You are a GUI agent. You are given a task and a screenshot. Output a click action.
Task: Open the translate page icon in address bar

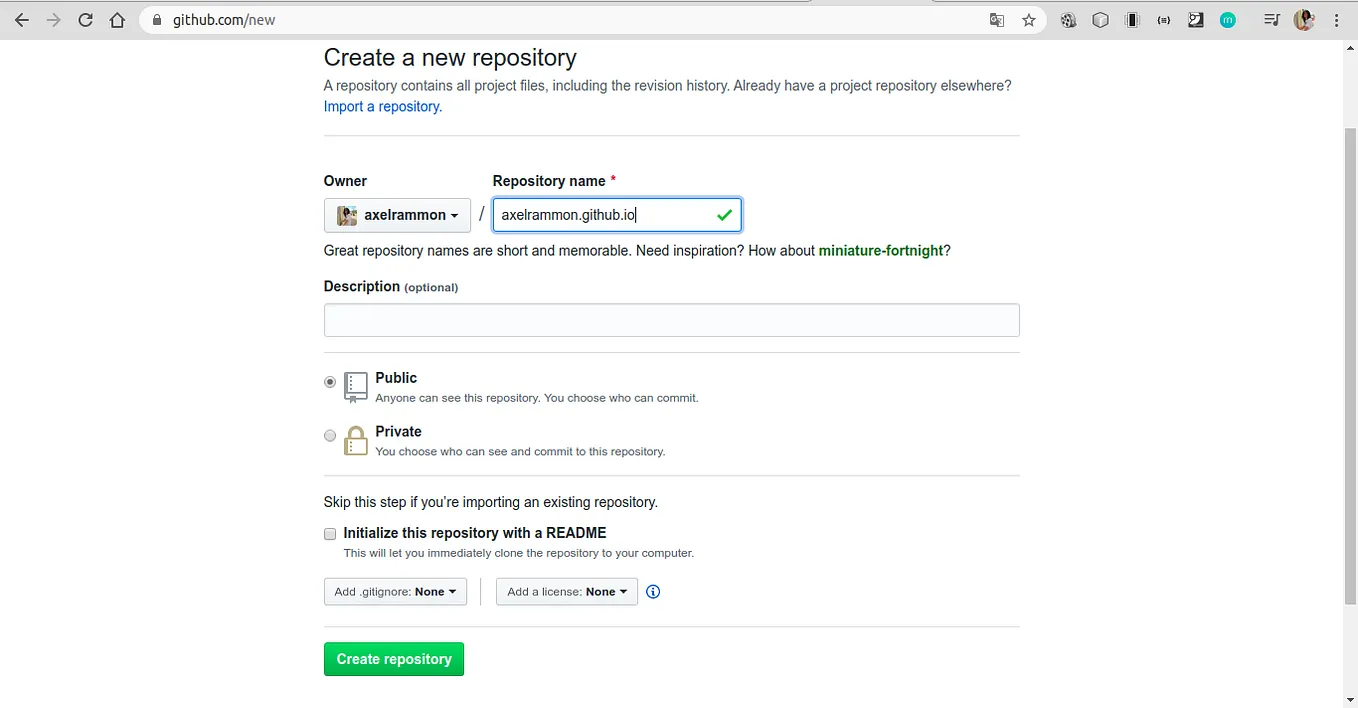[997, 20]
